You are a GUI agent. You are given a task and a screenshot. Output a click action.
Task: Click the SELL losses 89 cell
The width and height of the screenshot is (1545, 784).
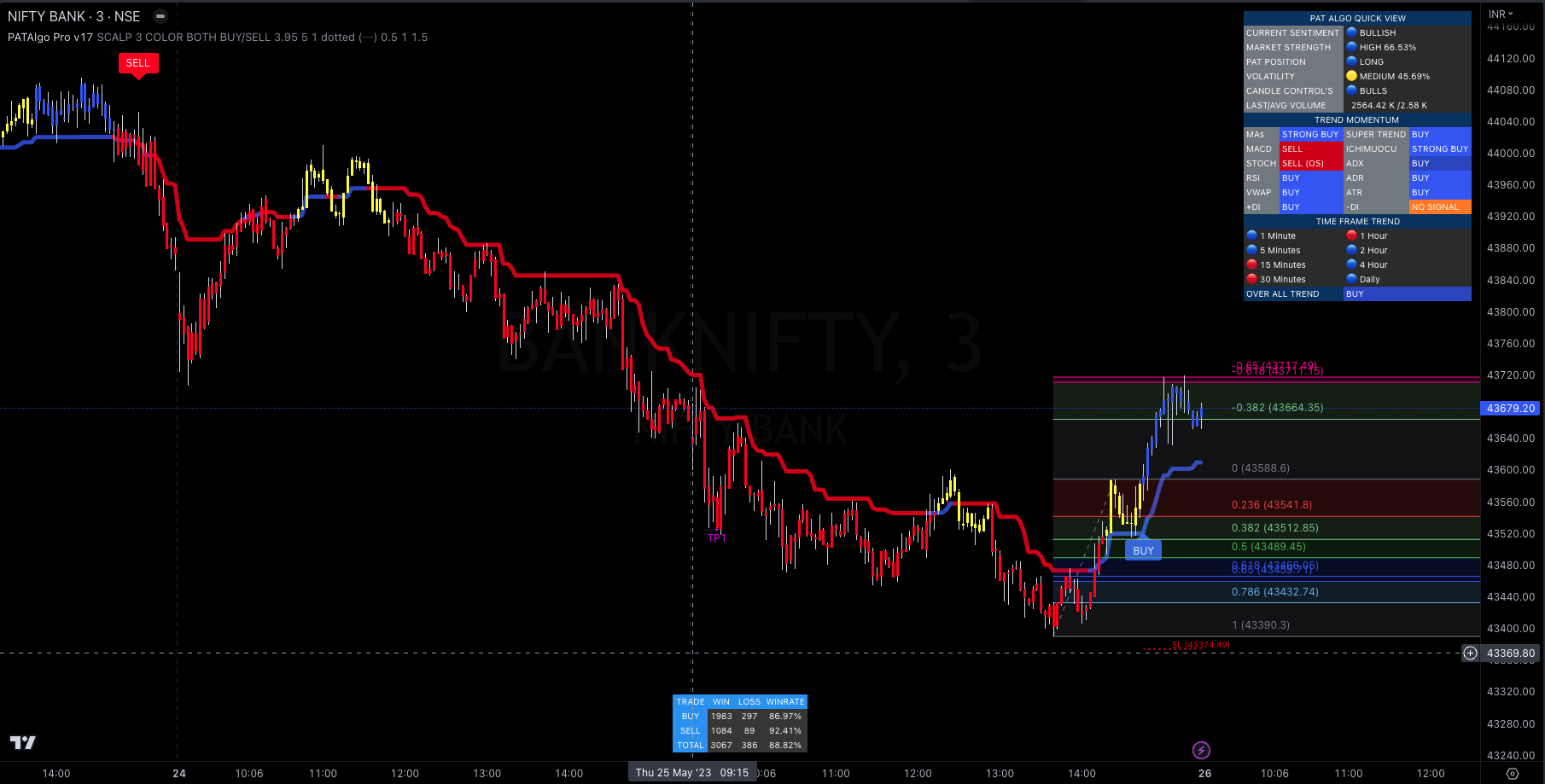point(749,731)
